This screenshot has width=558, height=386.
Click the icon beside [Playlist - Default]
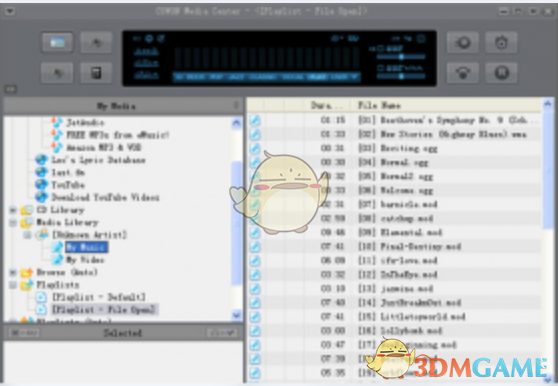coord(41,297)
